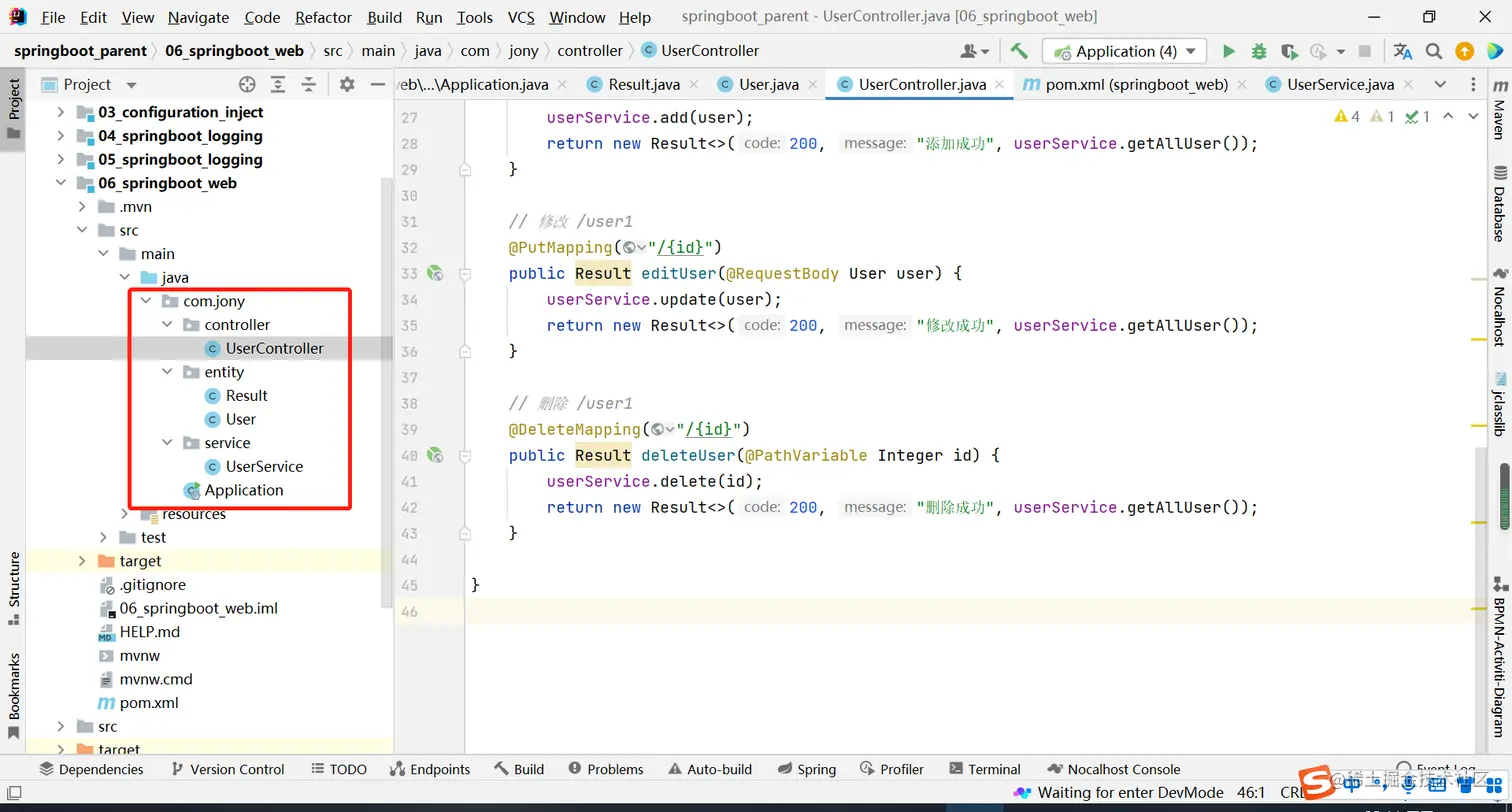
Task: Open the Terminal tool window button
Action: pos(983,769)
